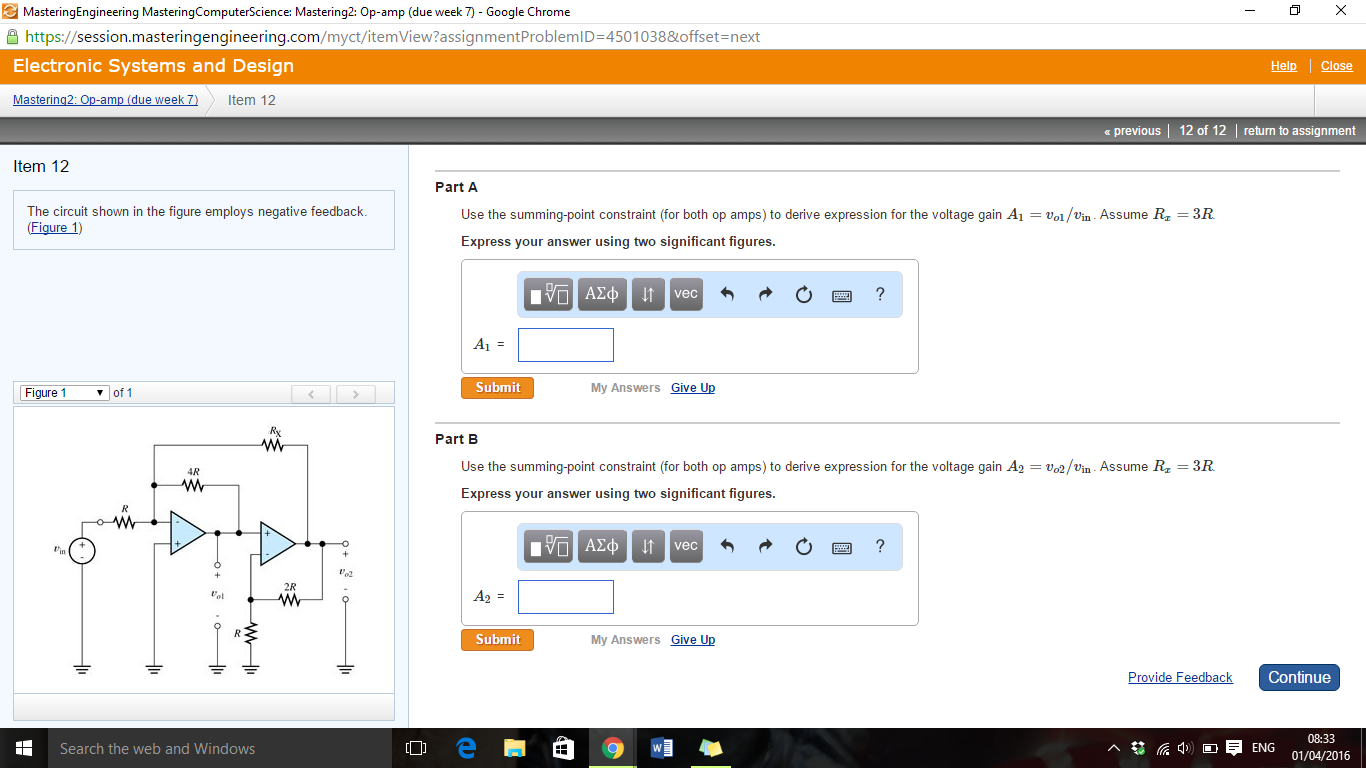Viewport: 1366px width, 768px height.
Task: Click inside the A1 answer field
Action: 565,344
